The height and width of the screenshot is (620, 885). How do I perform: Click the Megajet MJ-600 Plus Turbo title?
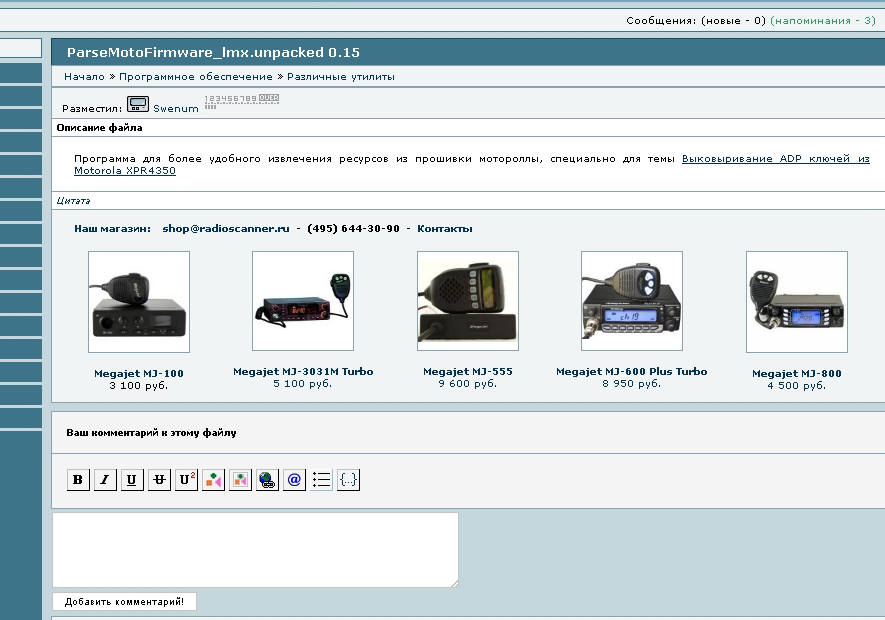tap(632, 372)
